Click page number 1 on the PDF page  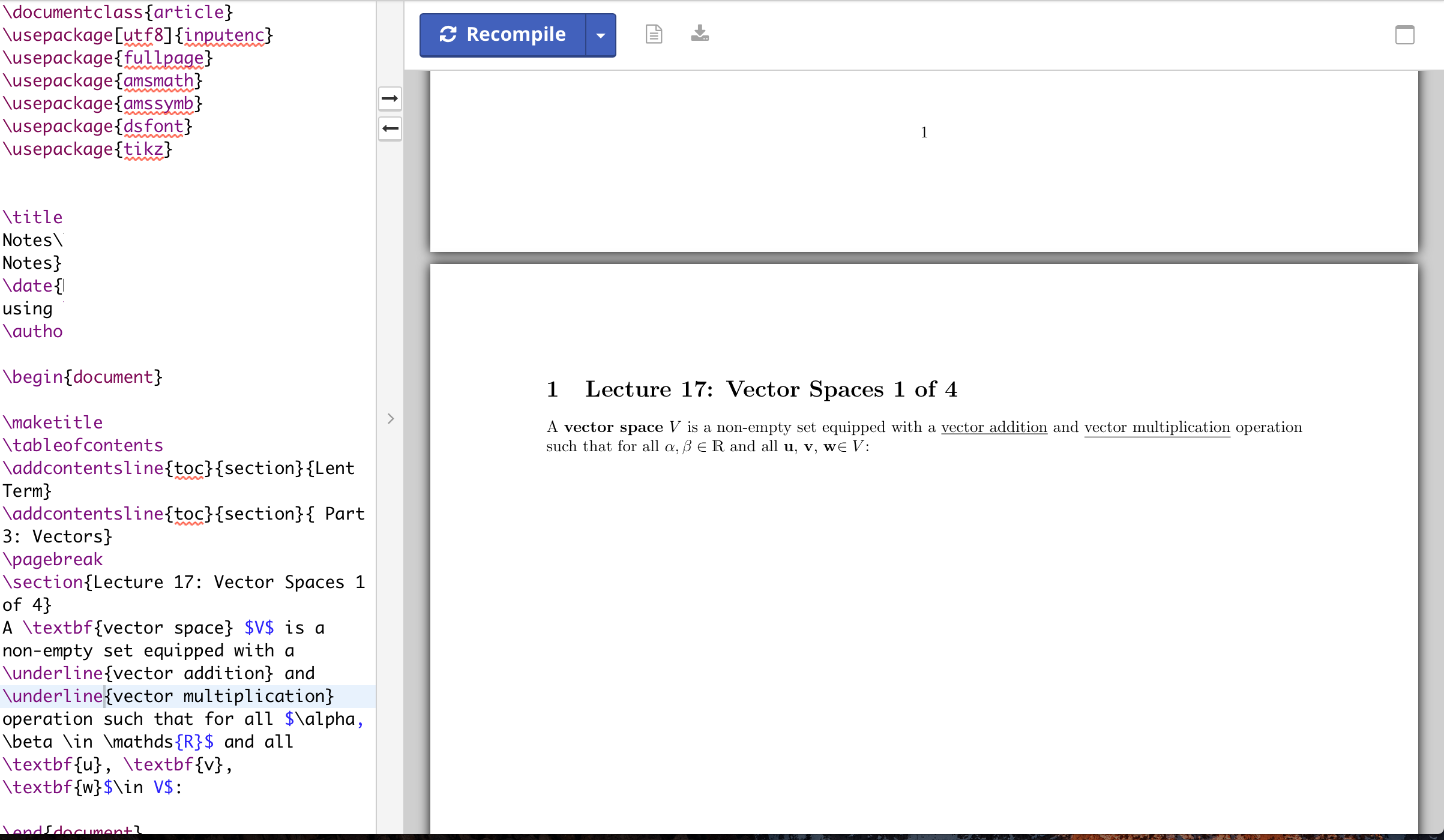click(x=924, y=132)
